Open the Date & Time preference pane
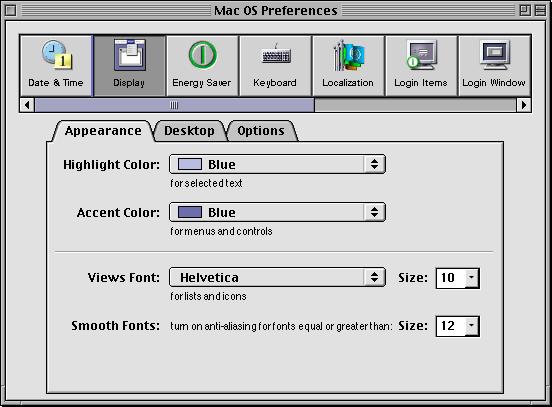552x407 pixels. click(56, 65)
